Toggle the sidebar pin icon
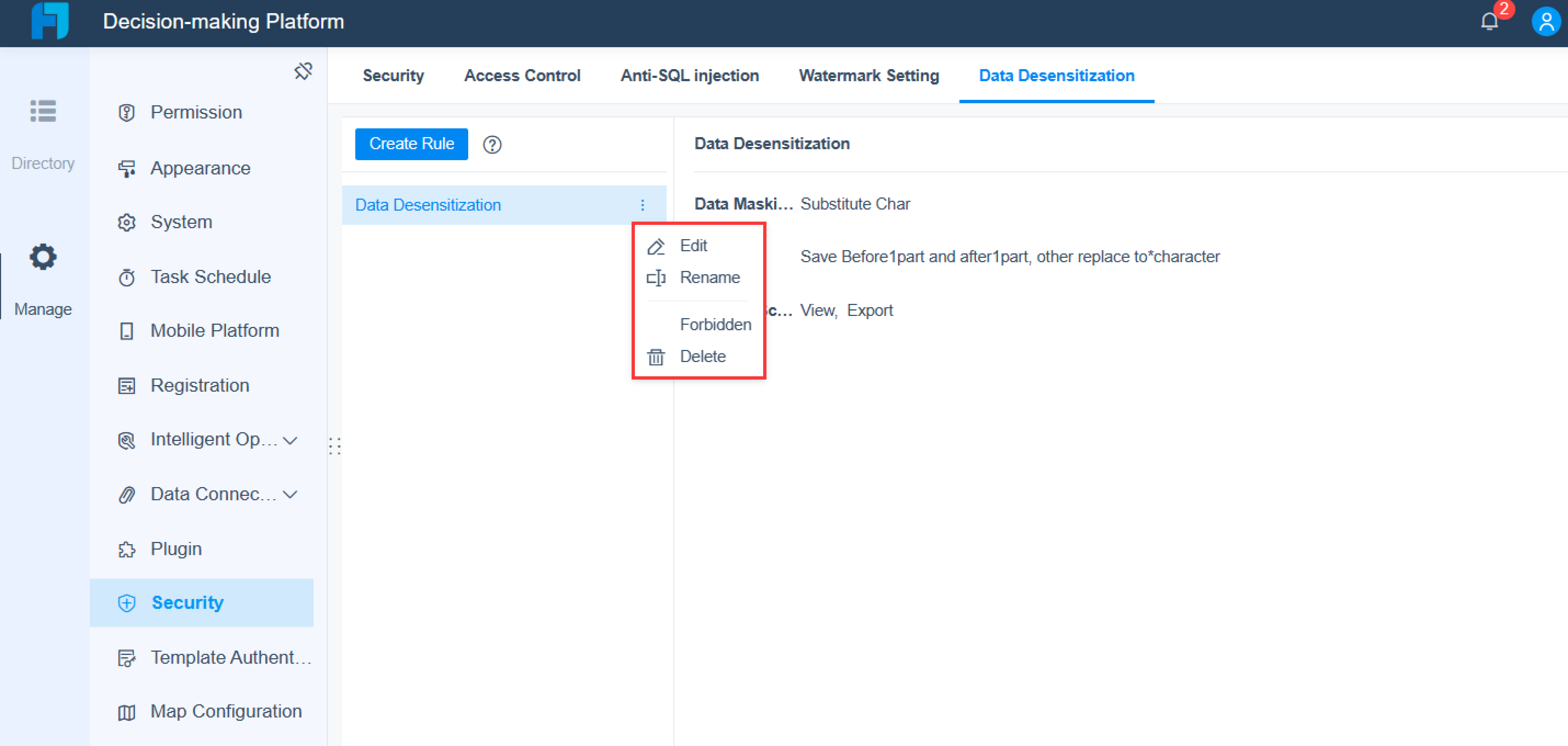 (x=303, y=71)
